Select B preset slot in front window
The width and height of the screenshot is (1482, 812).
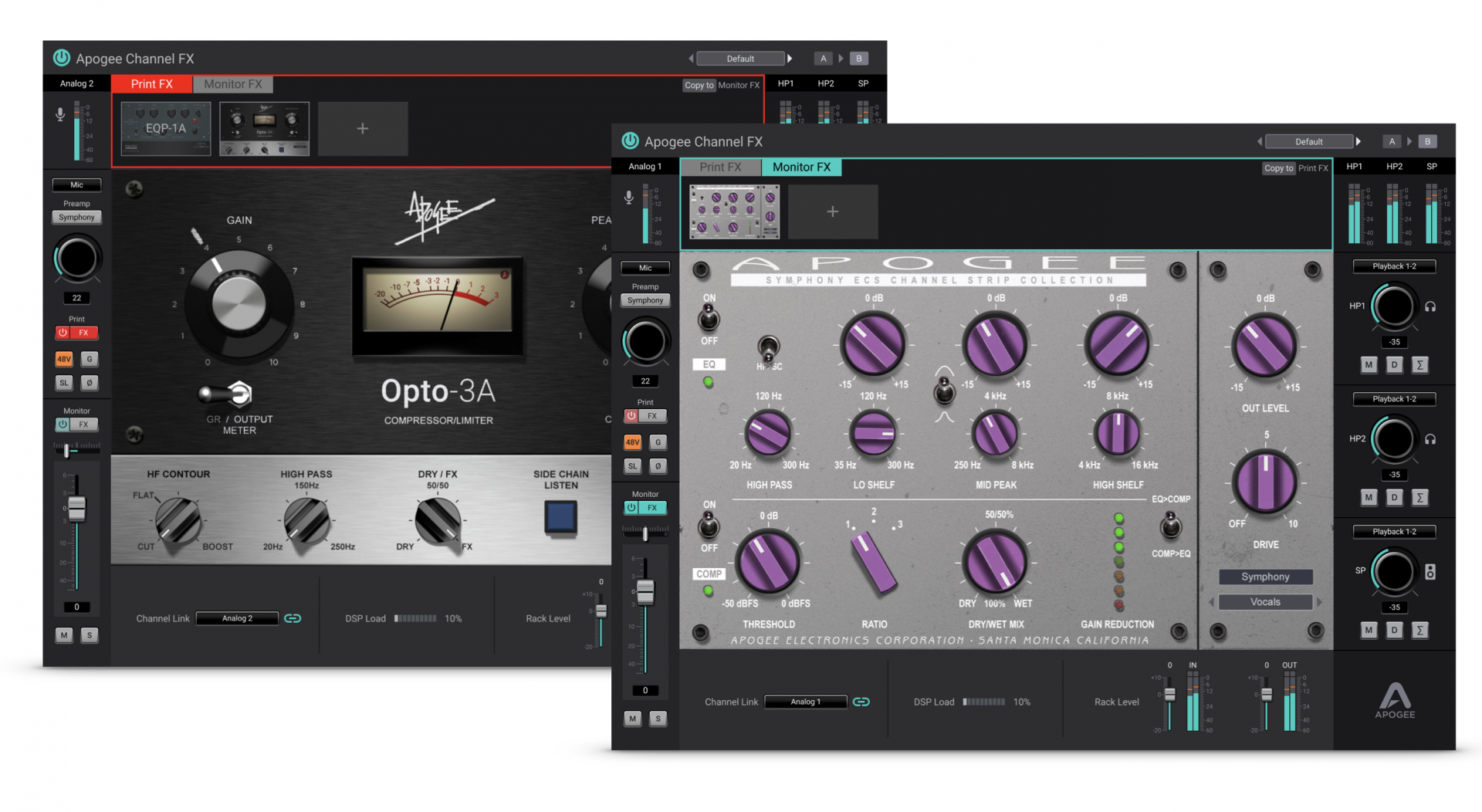[x=1427, y=141]
